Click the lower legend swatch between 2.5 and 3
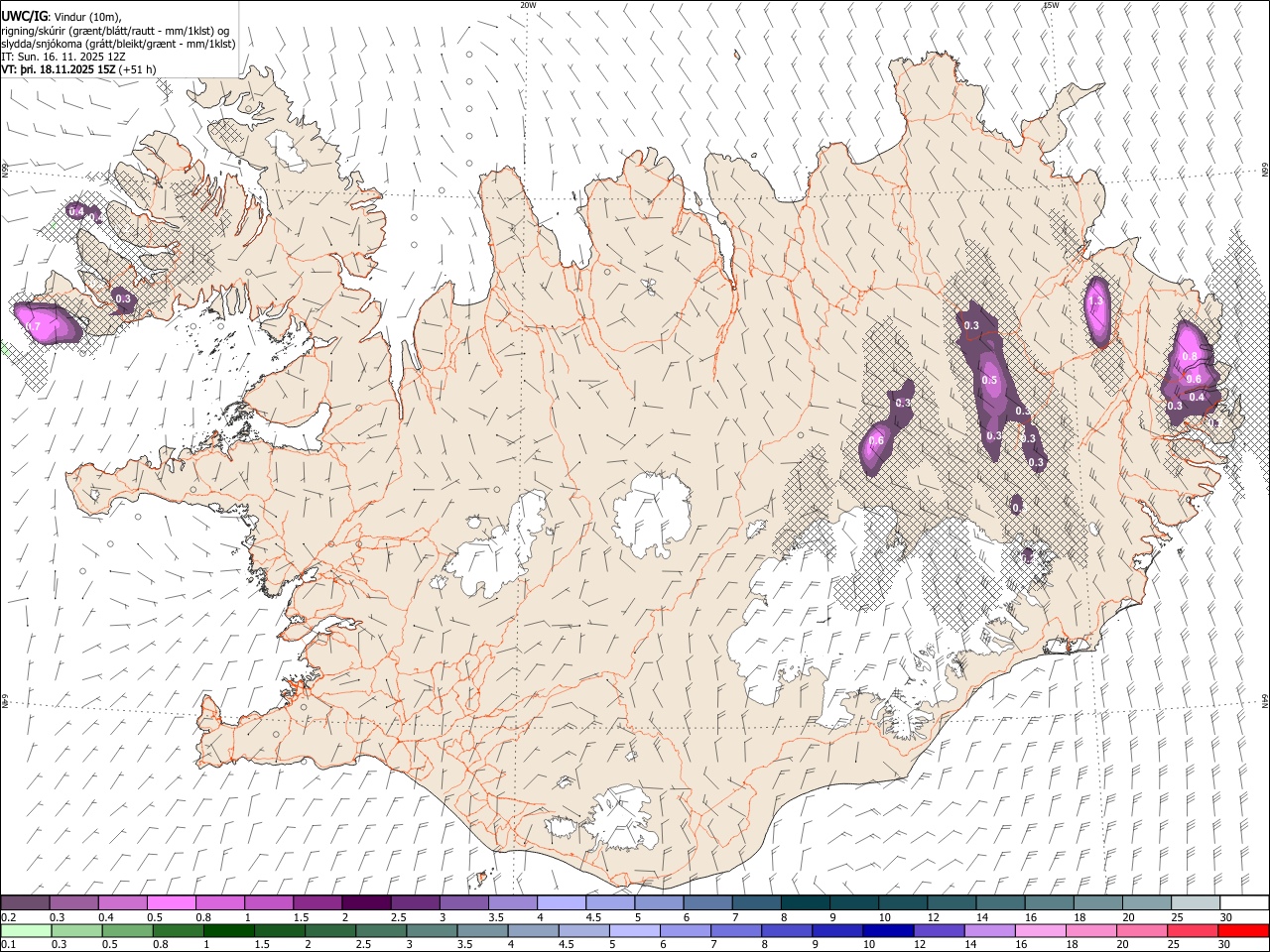Image resolution: width=1270 pixels, height=952 pixels. click(382, 930)
